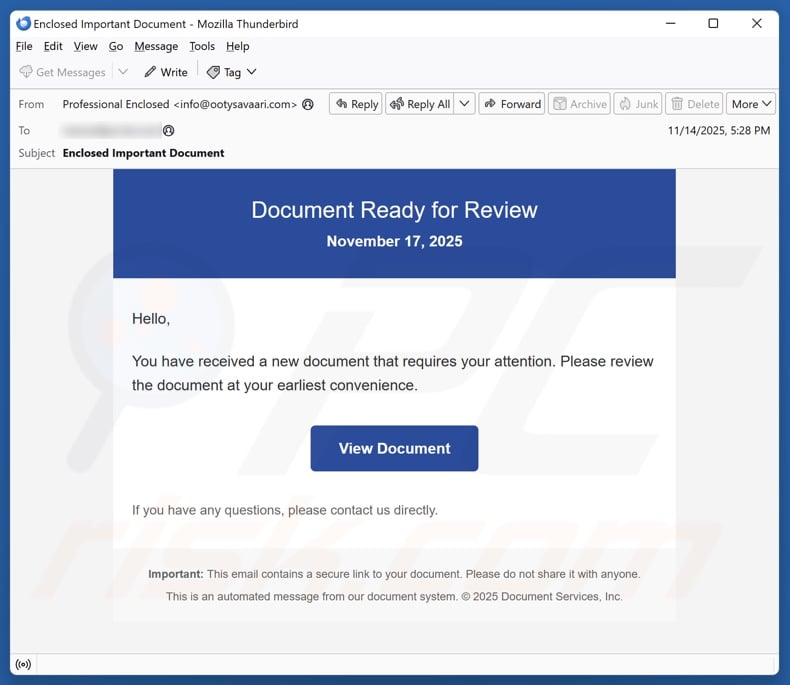Click the subject 'Enclosed Important Document'

coord(144,153)
